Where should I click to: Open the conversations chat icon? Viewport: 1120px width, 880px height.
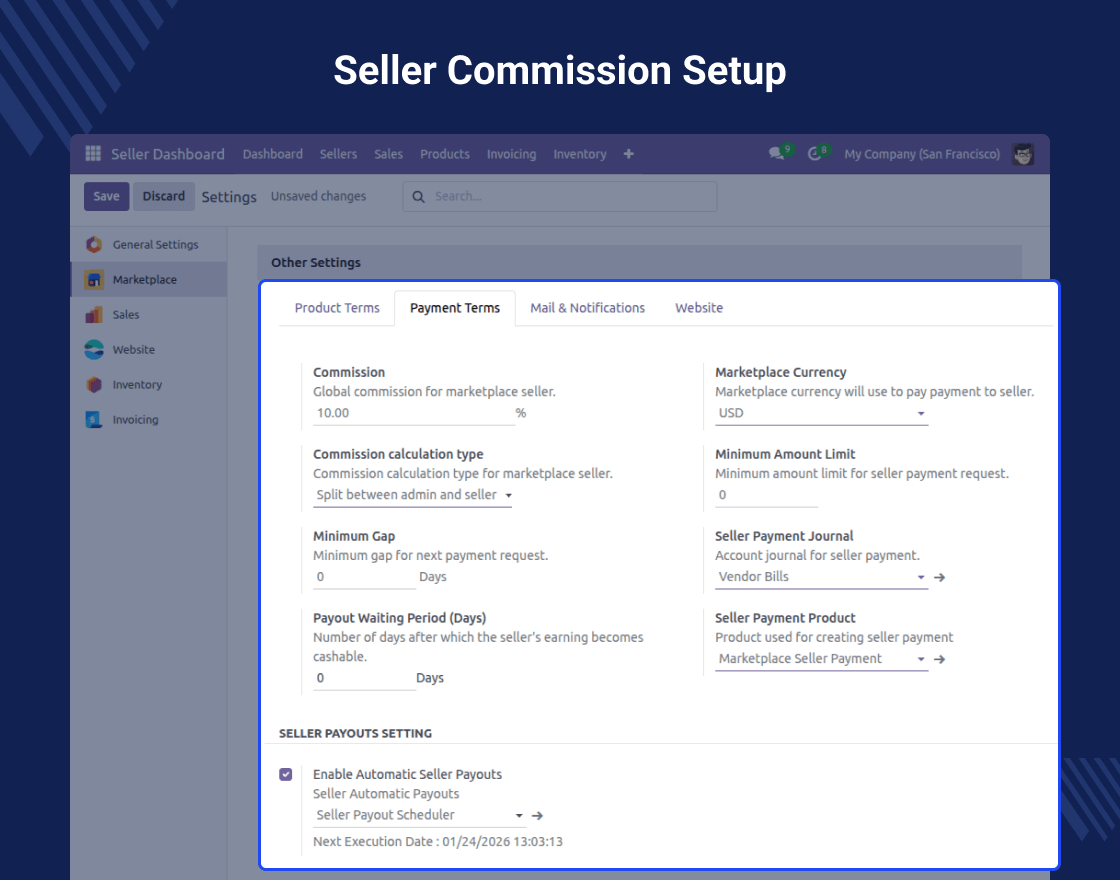(776, 154)
